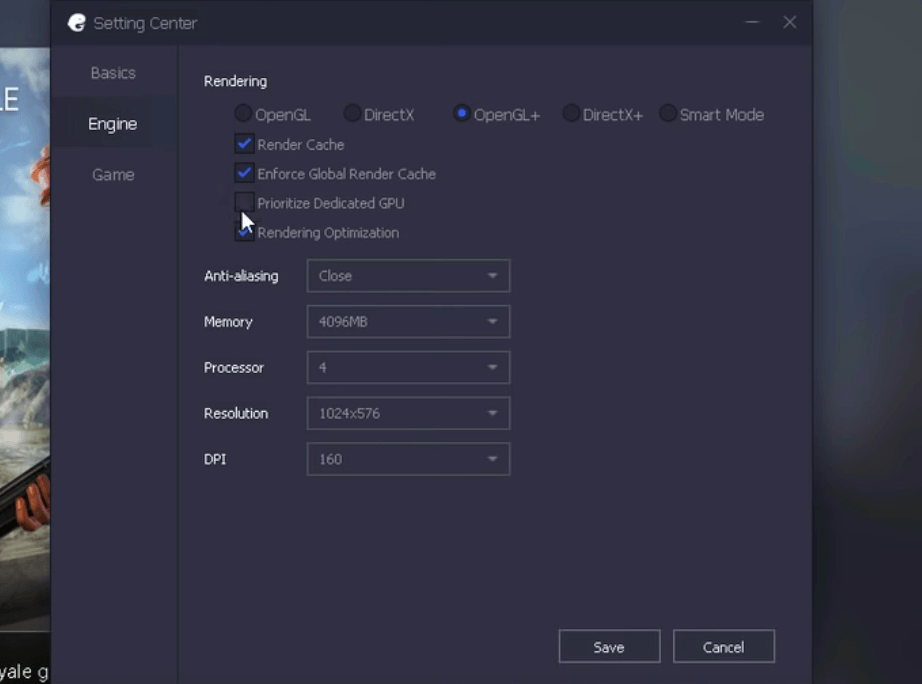
Task: Open the Processor count dropdown
Action: (x=408, y=368)
